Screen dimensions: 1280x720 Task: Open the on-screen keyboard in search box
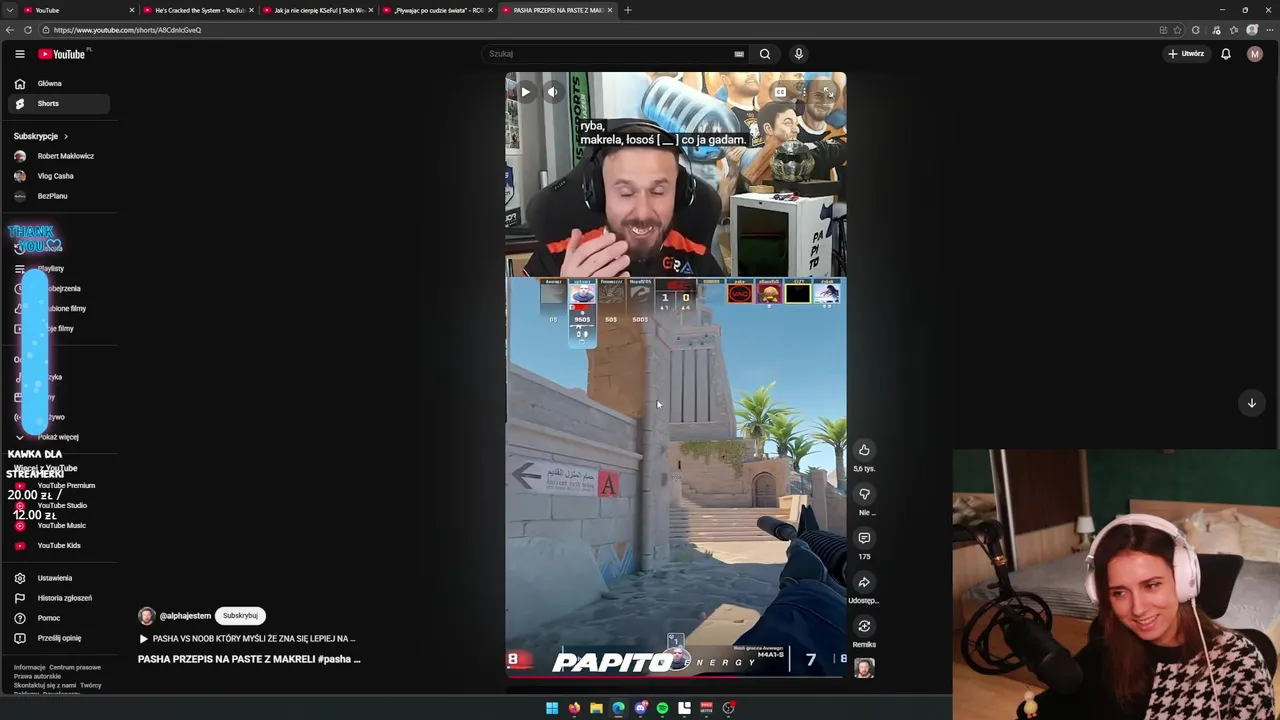point(739,54)
